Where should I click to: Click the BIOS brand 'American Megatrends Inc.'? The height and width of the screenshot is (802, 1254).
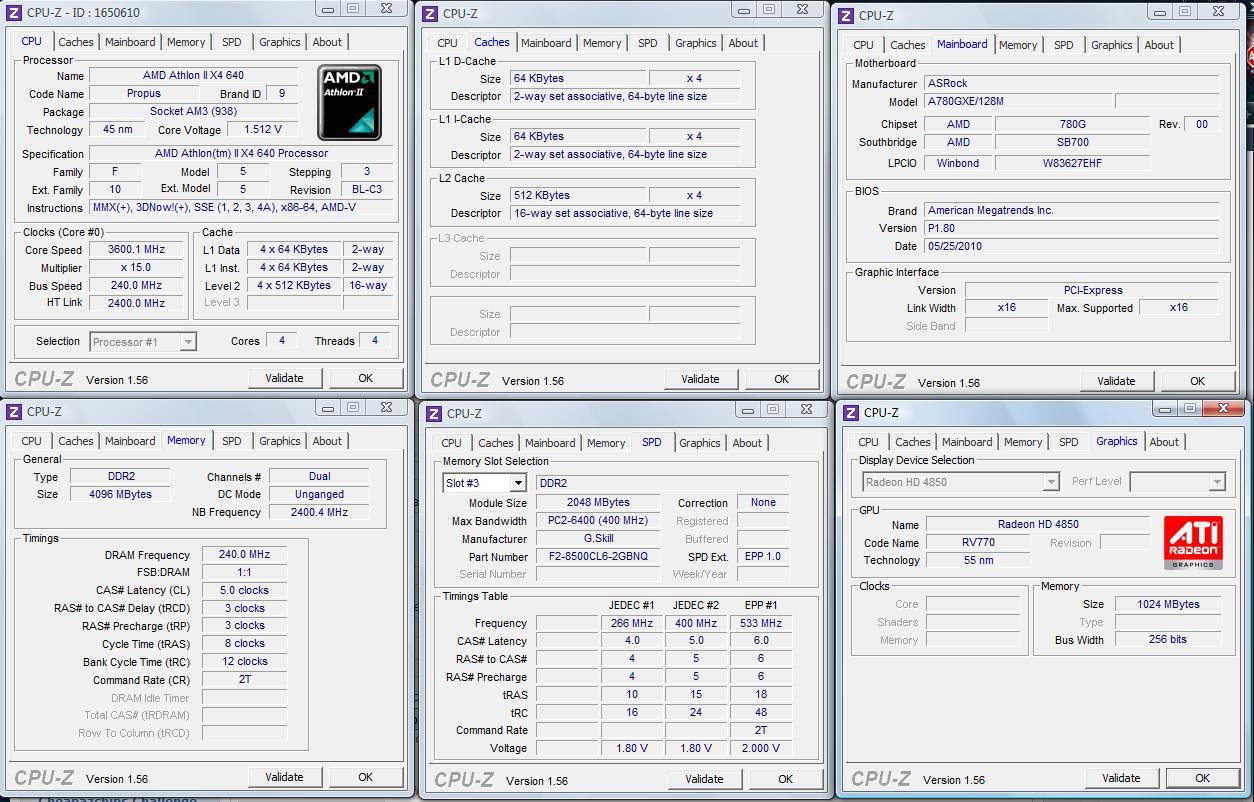click(x=1072, y=211)
